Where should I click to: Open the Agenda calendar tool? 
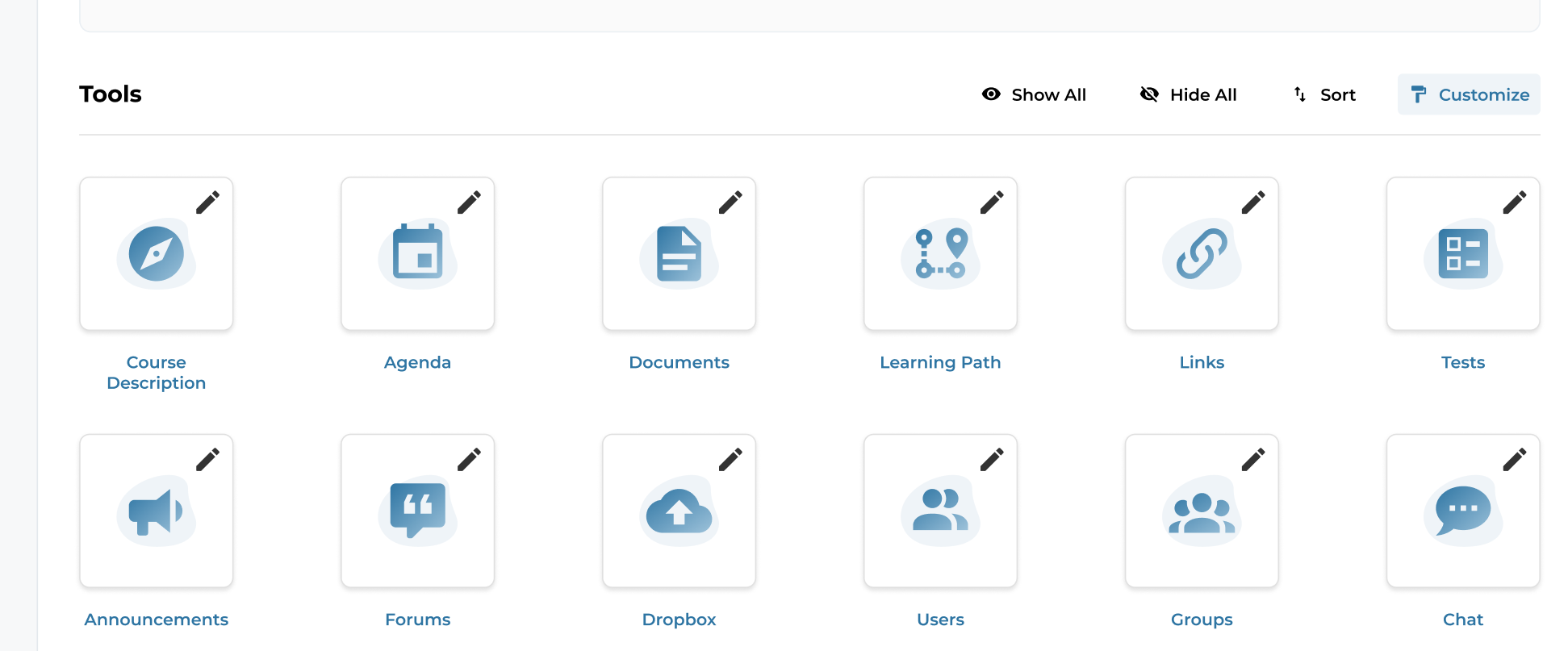coord(417,254)
